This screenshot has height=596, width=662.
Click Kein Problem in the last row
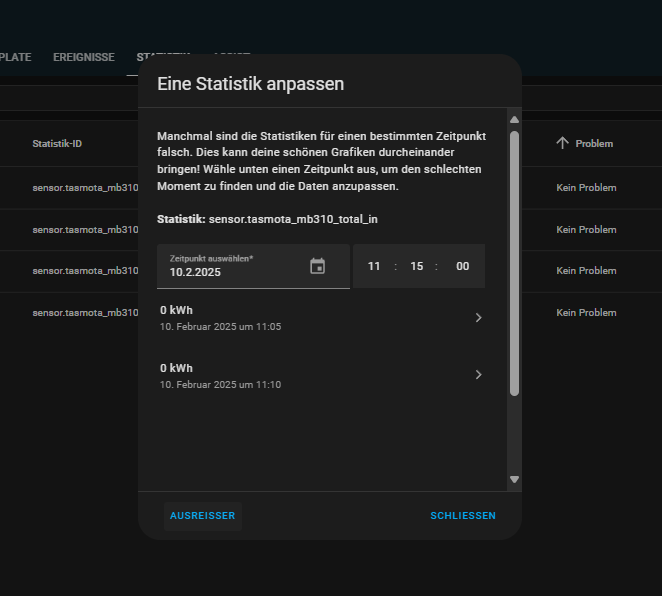tap(586, 313)
